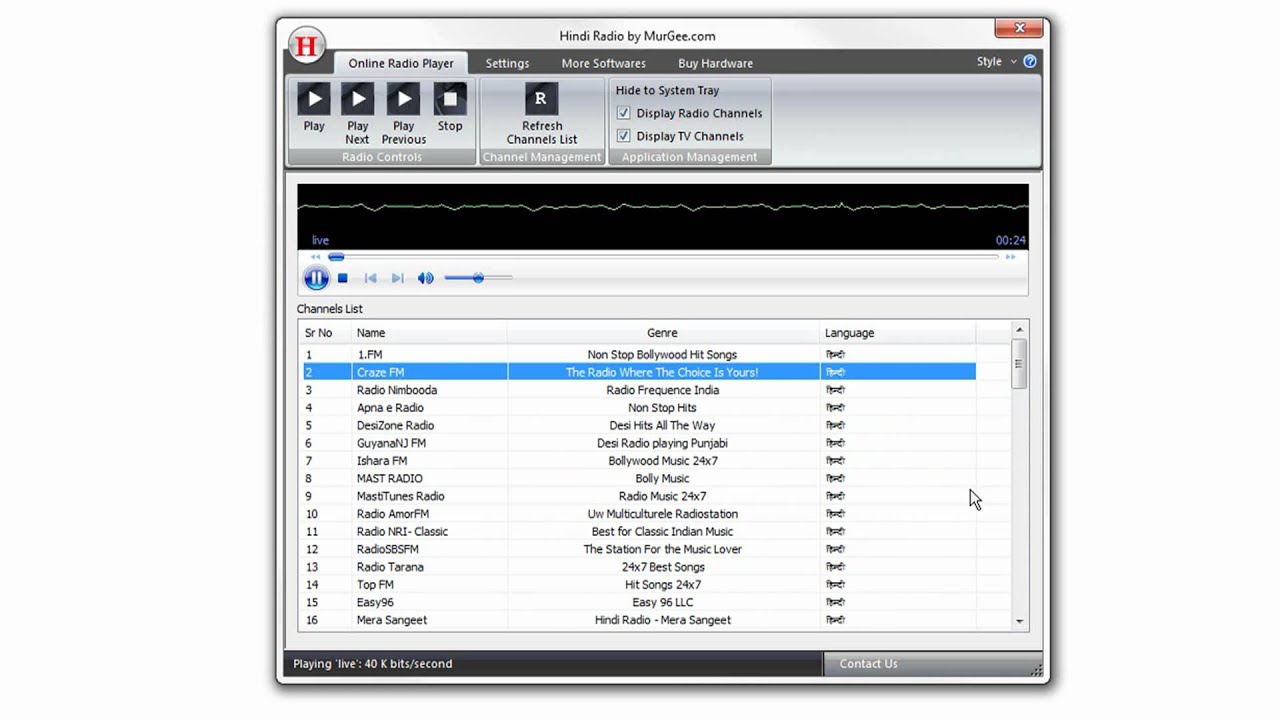Pause playback with round blue button
This screenshot has height=720, width=1280.
click(315, 279)
